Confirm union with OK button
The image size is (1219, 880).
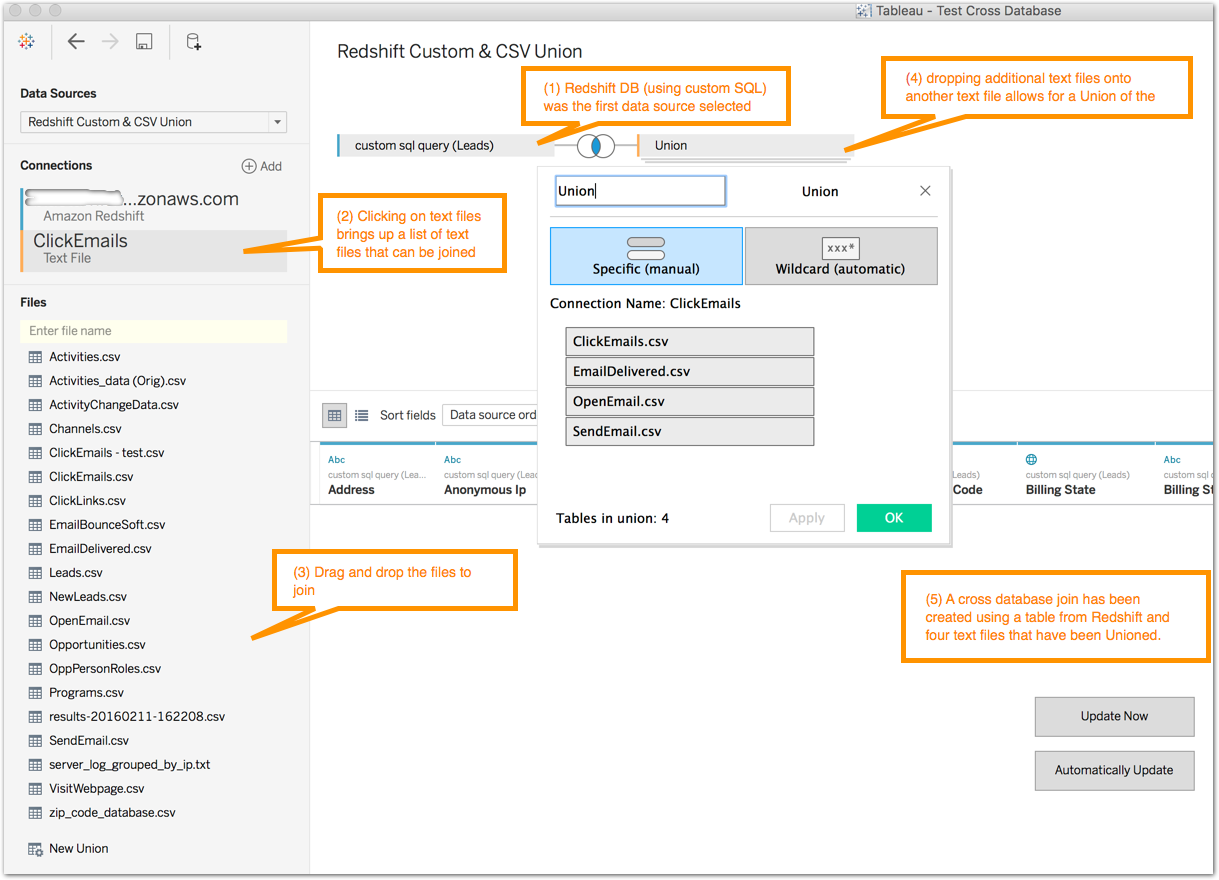tap(894, 518)
